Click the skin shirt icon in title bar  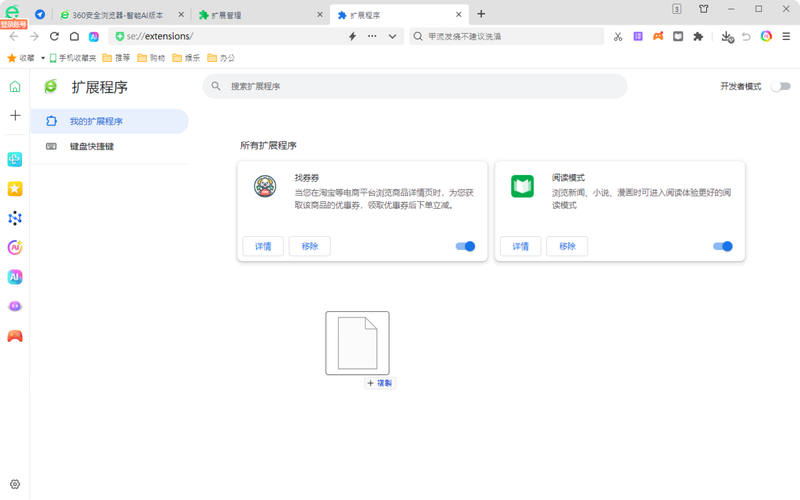[x=704, y=9]
